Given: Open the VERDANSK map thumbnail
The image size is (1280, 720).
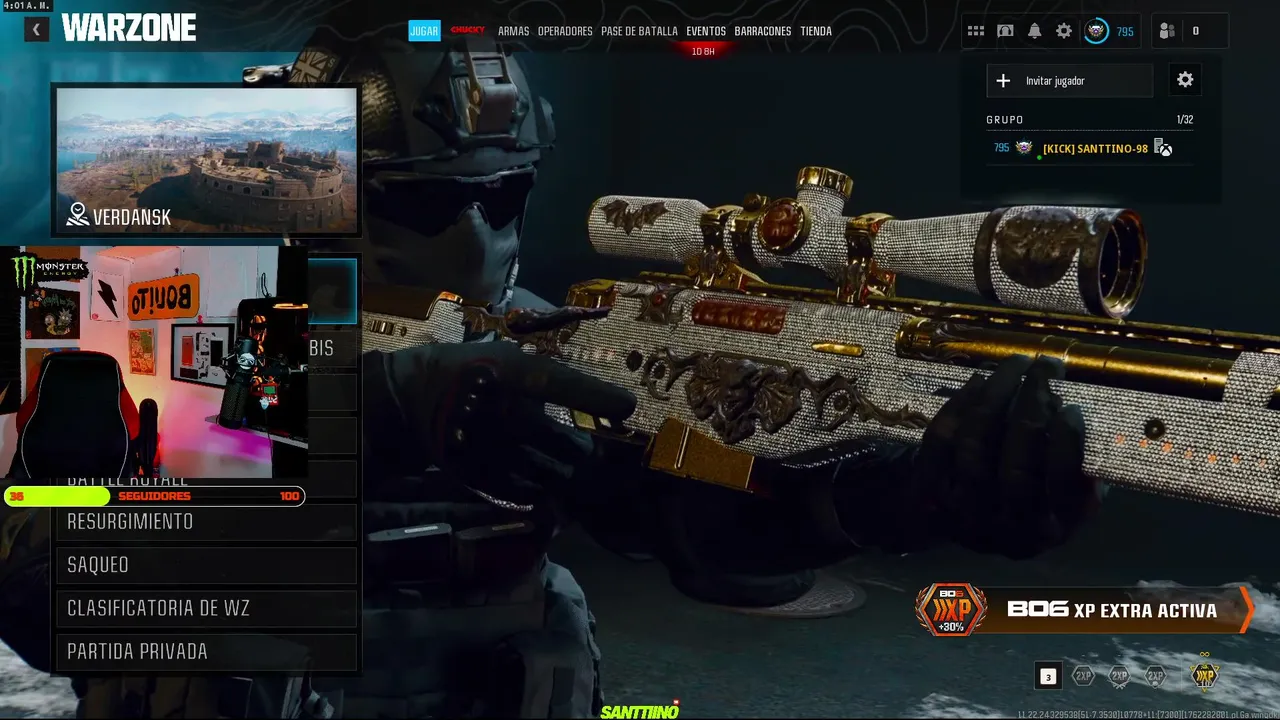Looking at the screenshot, I should coord(206,160).
